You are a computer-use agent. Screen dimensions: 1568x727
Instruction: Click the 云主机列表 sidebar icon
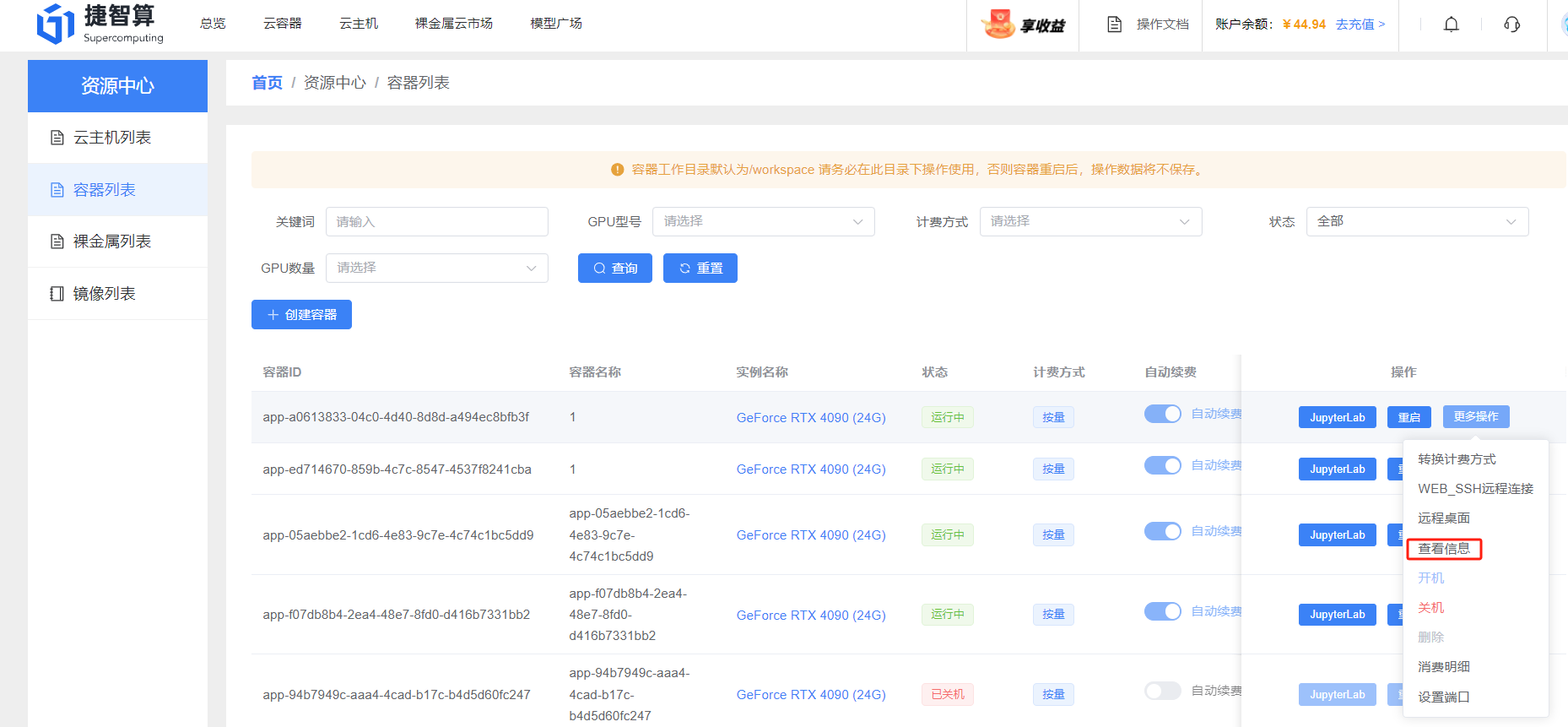[57, 138]
